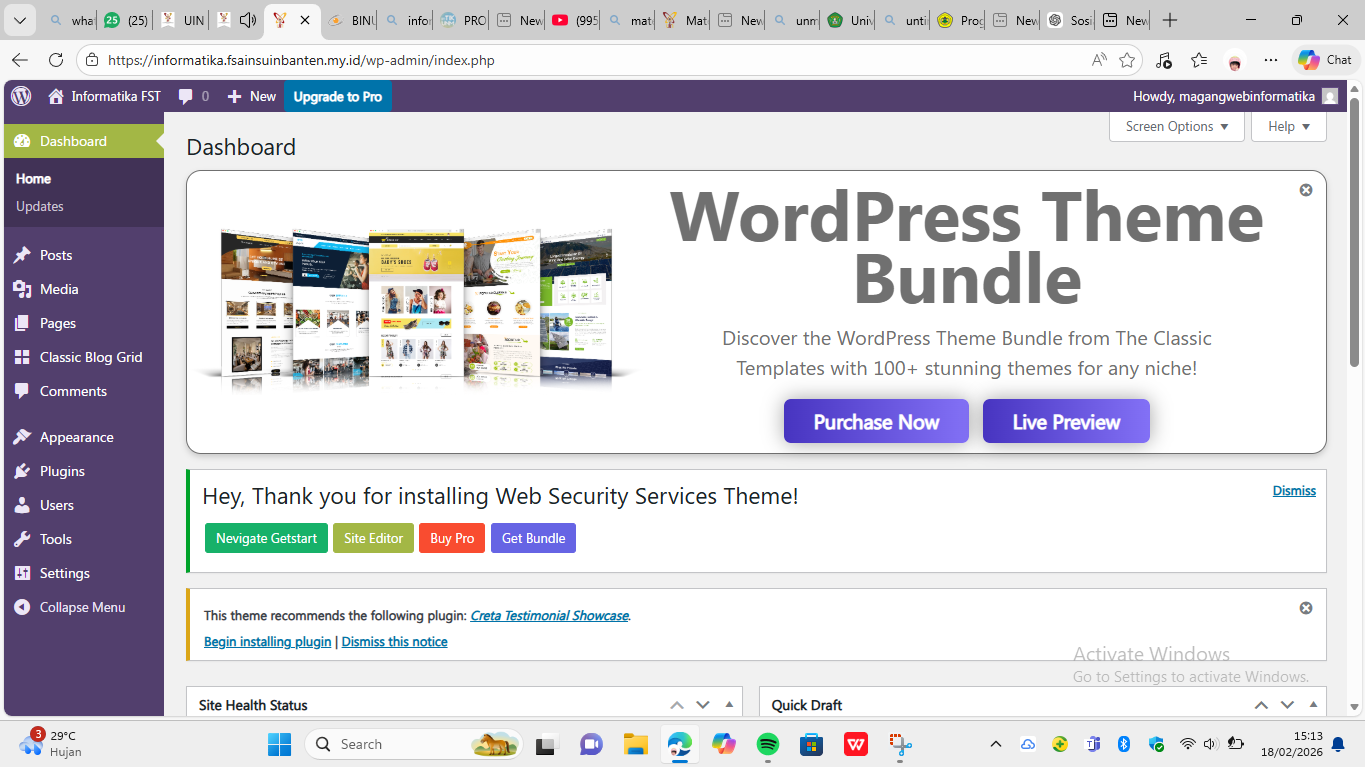Open the tab search dropdown arrow
This screenshot has width=1365, height=767.
(x=19, y=20)
